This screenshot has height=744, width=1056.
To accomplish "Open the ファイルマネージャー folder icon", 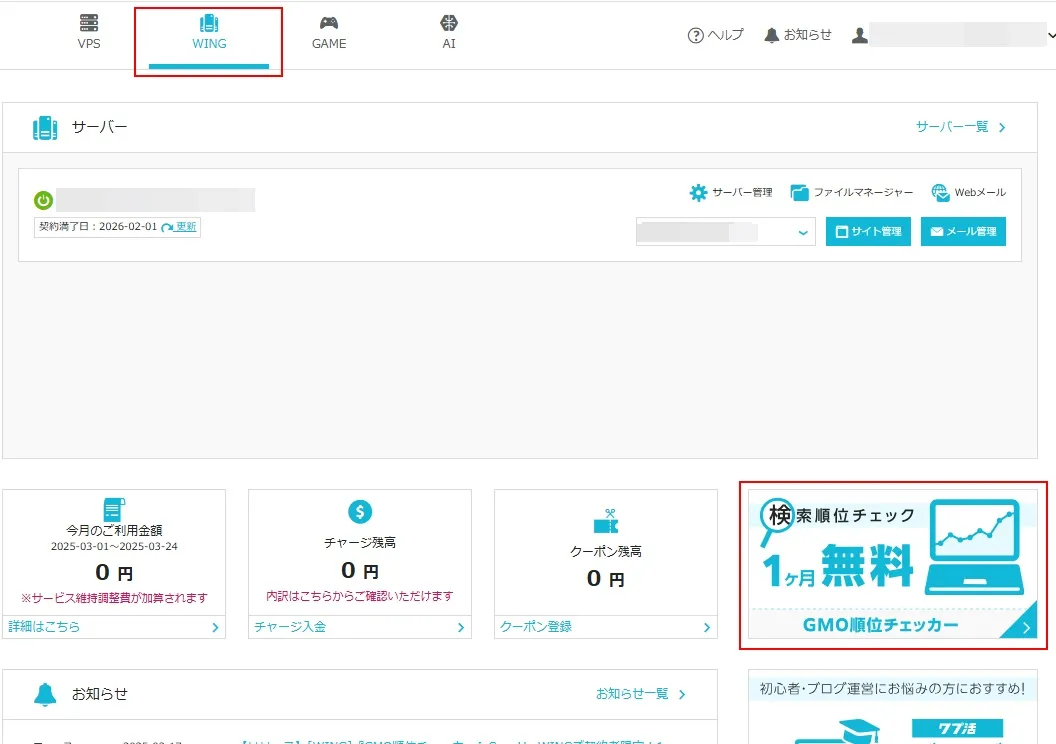I will pos(799,193).
